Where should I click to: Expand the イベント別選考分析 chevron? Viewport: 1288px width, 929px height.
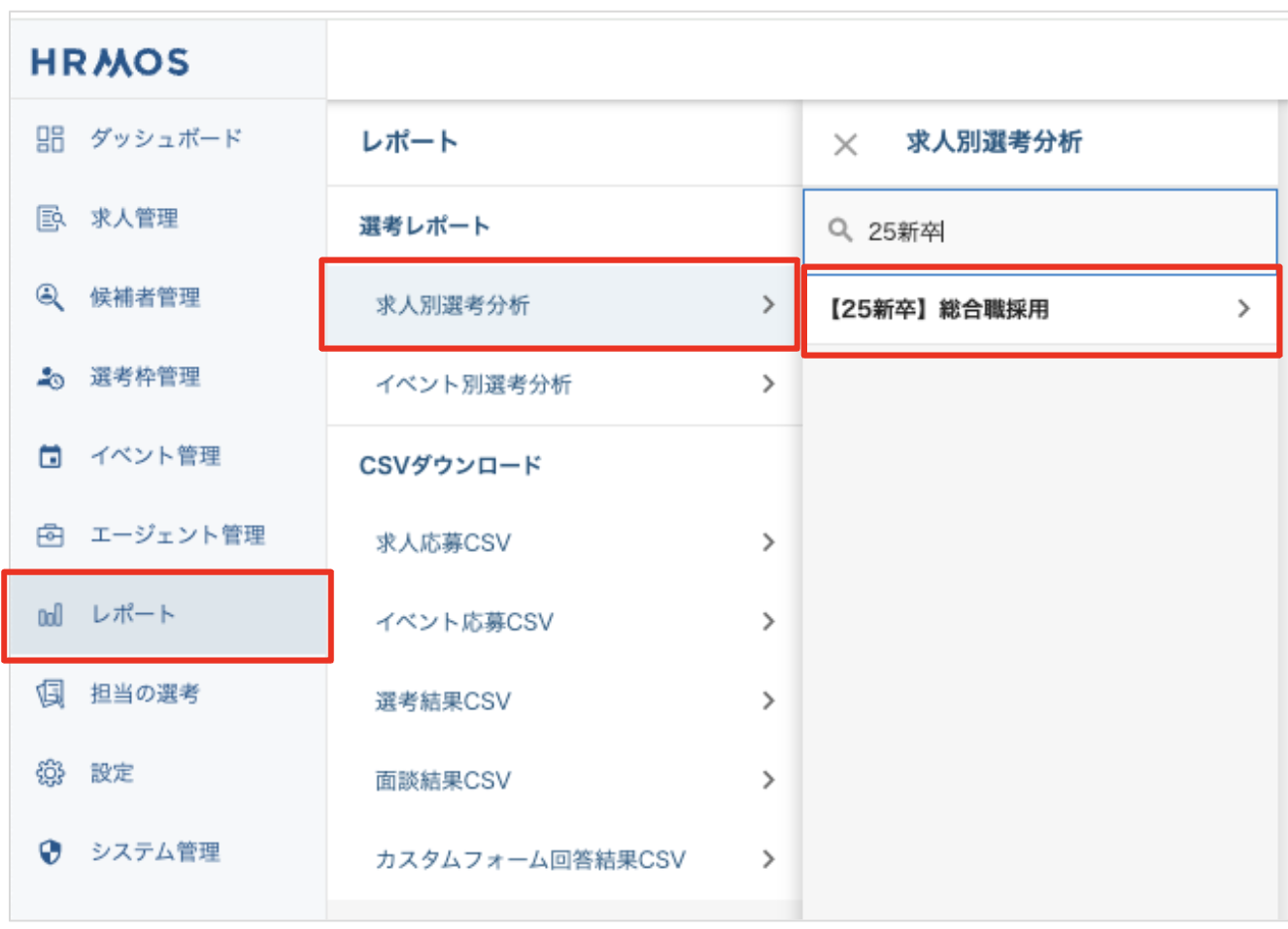click(x=768, y=384)
